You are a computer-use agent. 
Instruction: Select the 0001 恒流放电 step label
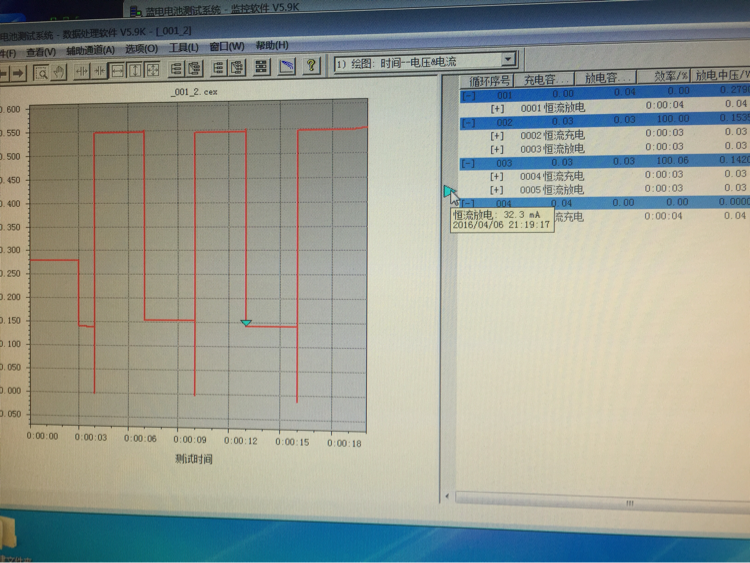pos(552,108)
